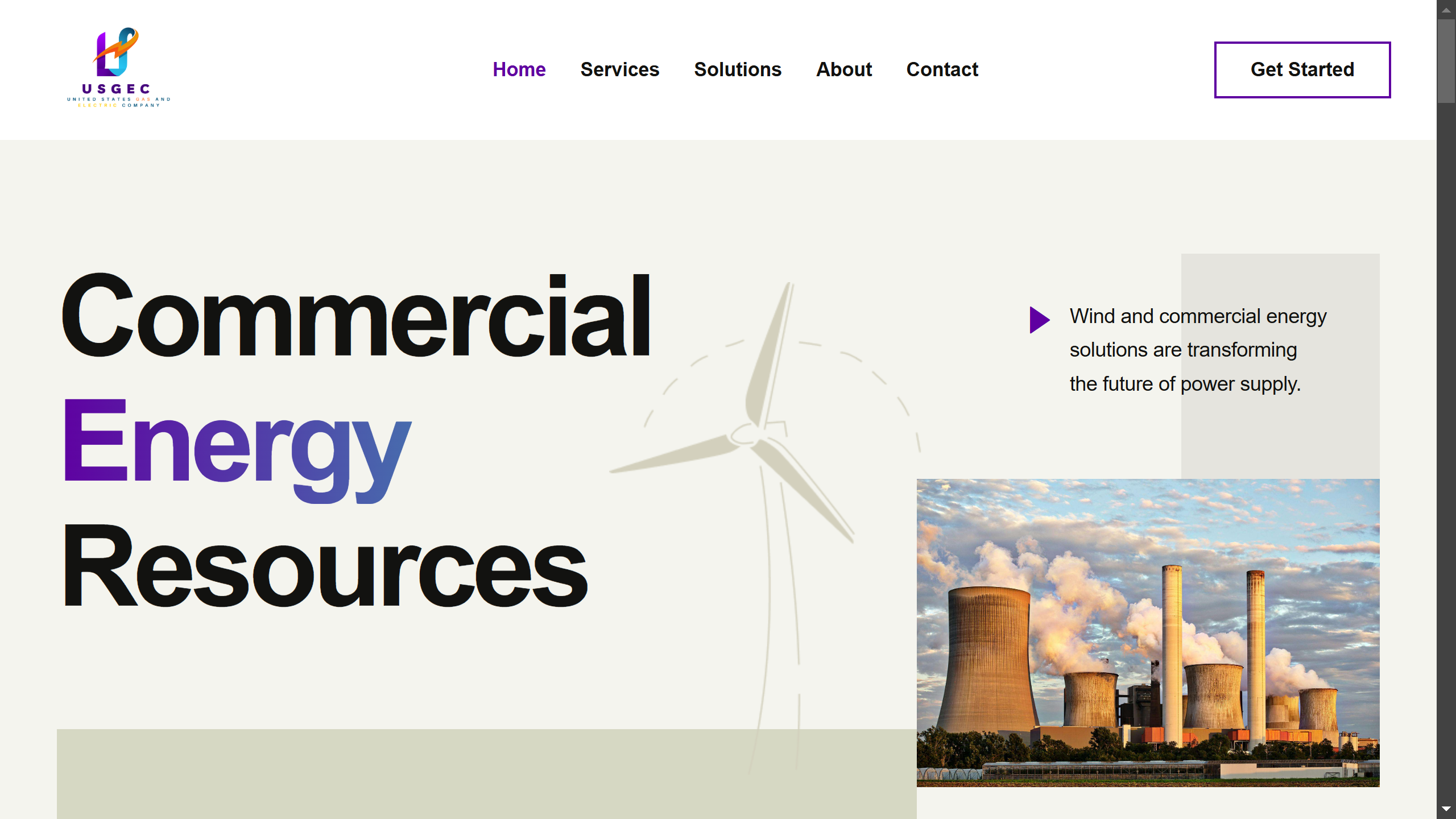The width and height of the screenshot is (1456, 819).
Task: Open the Home menu item
Action: (x=519, y=69)
